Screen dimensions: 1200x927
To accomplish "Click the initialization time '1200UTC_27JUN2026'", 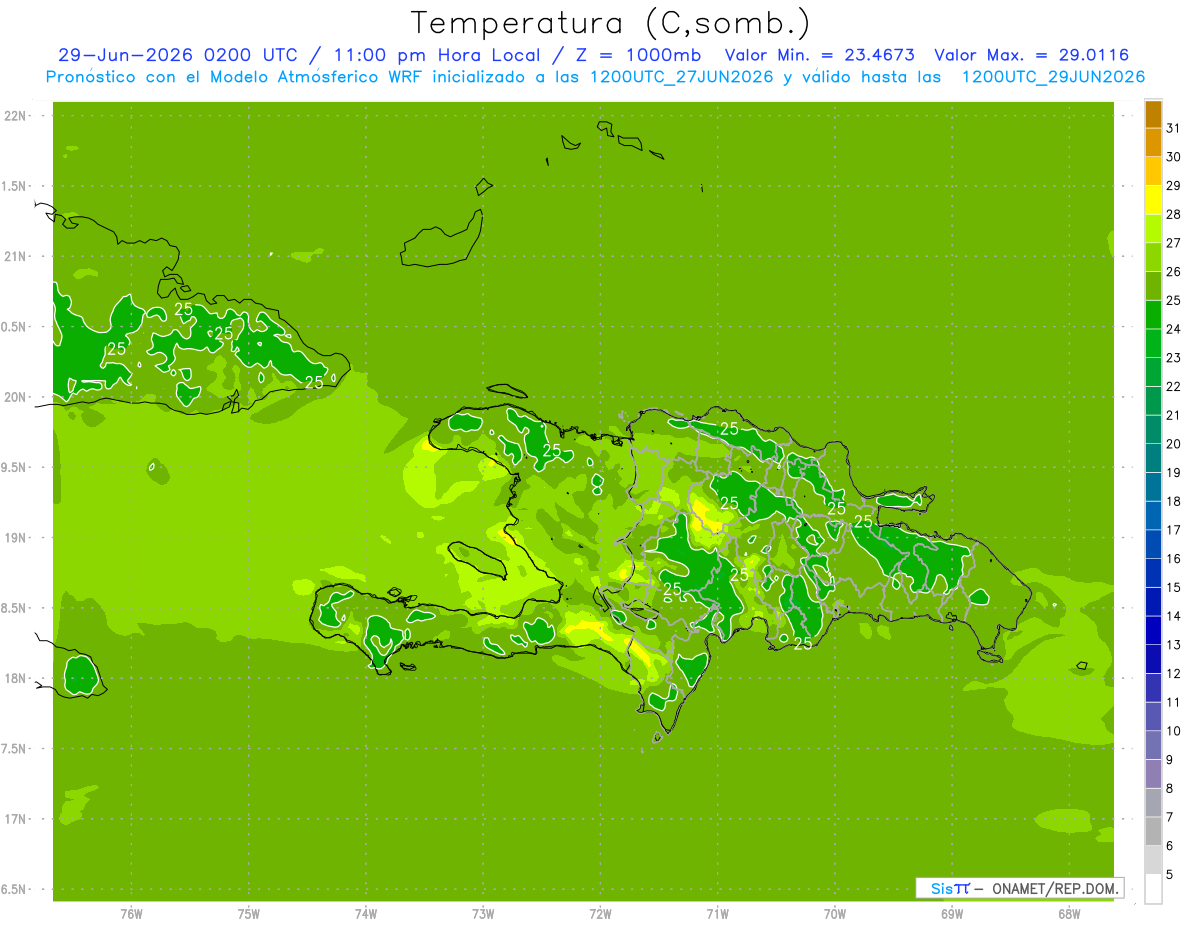I will [x=682, y=77].
